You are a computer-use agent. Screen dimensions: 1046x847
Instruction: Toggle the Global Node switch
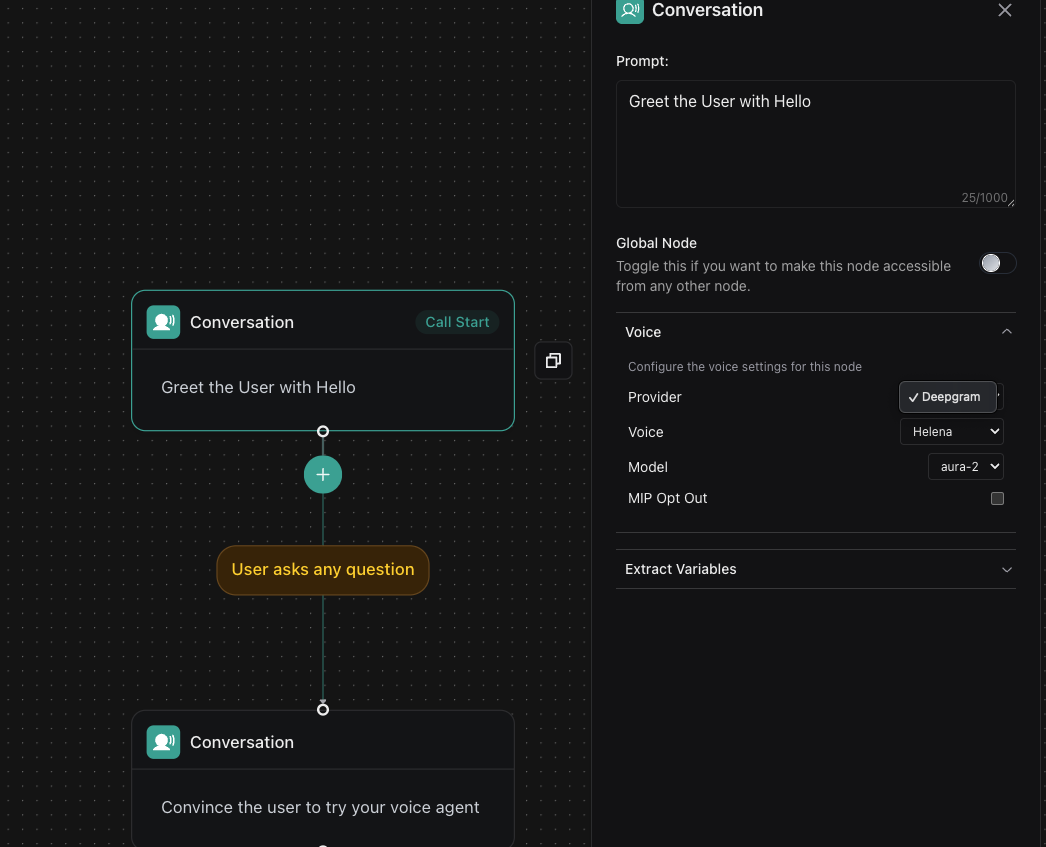point(997,263)
